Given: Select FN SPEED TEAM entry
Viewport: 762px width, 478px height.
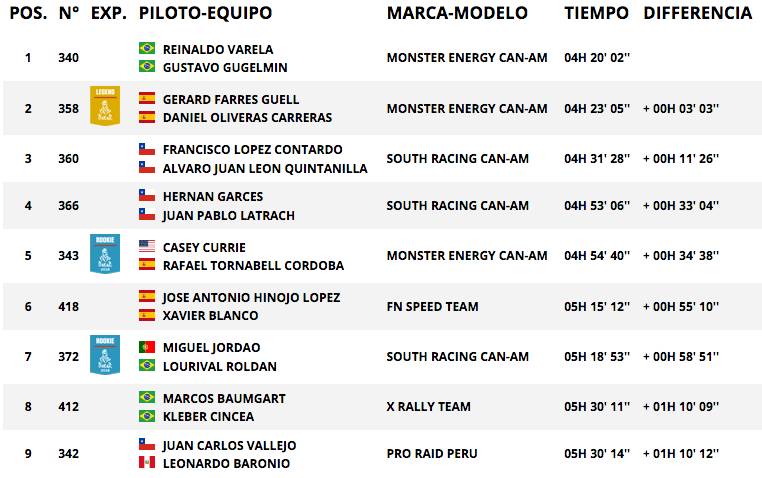Looking at the screenshot, I should click(433, 307).
